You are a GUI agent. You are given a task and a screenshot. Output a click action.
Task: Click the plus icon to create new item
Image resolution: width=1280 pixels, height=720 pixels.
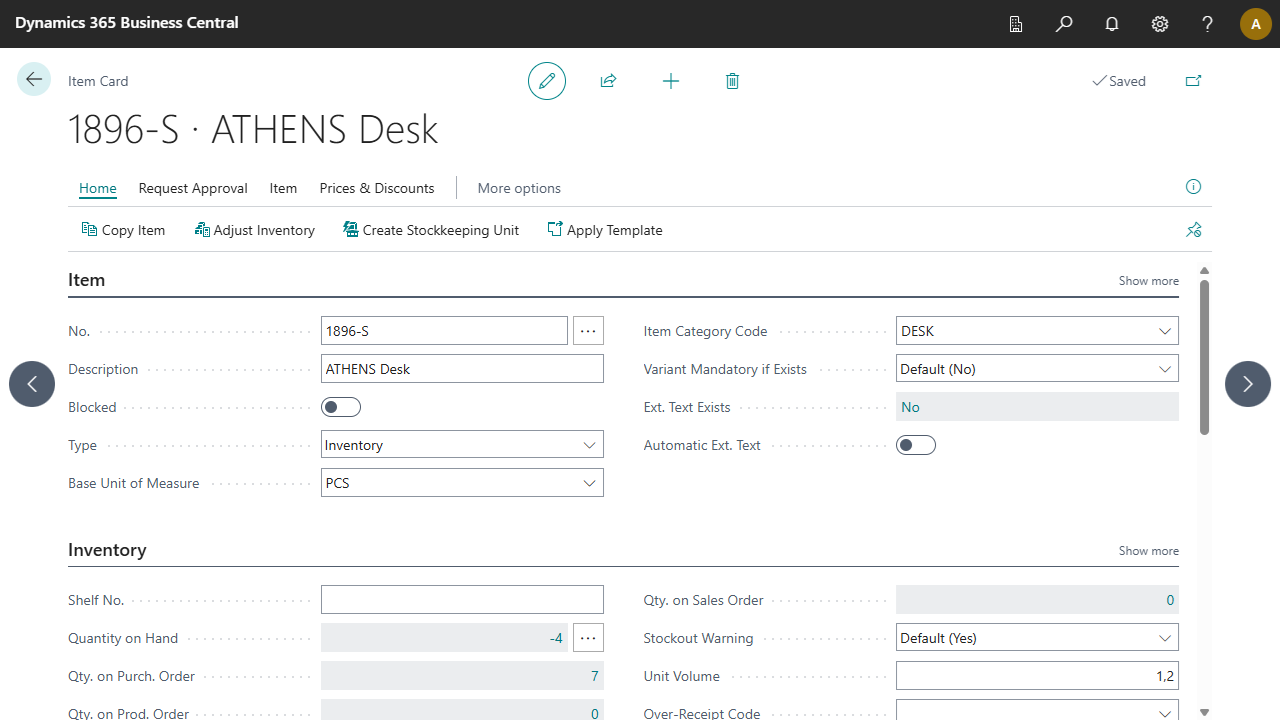(671, 81)
